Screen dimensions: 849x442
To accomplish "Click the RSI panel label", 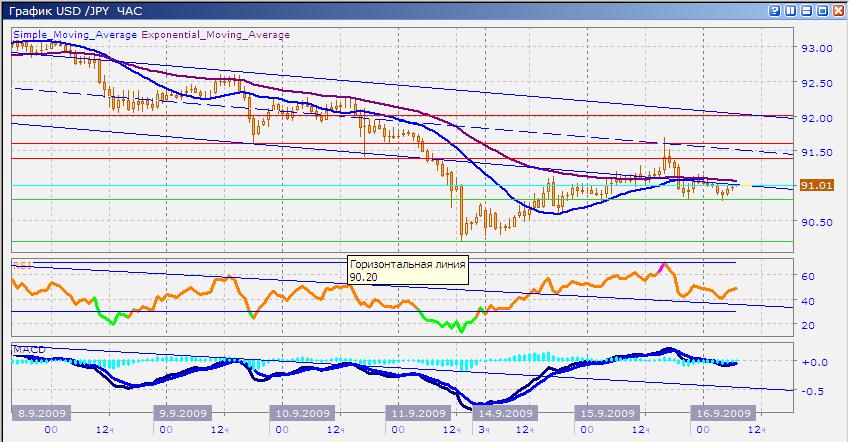I will pos(23,264).
